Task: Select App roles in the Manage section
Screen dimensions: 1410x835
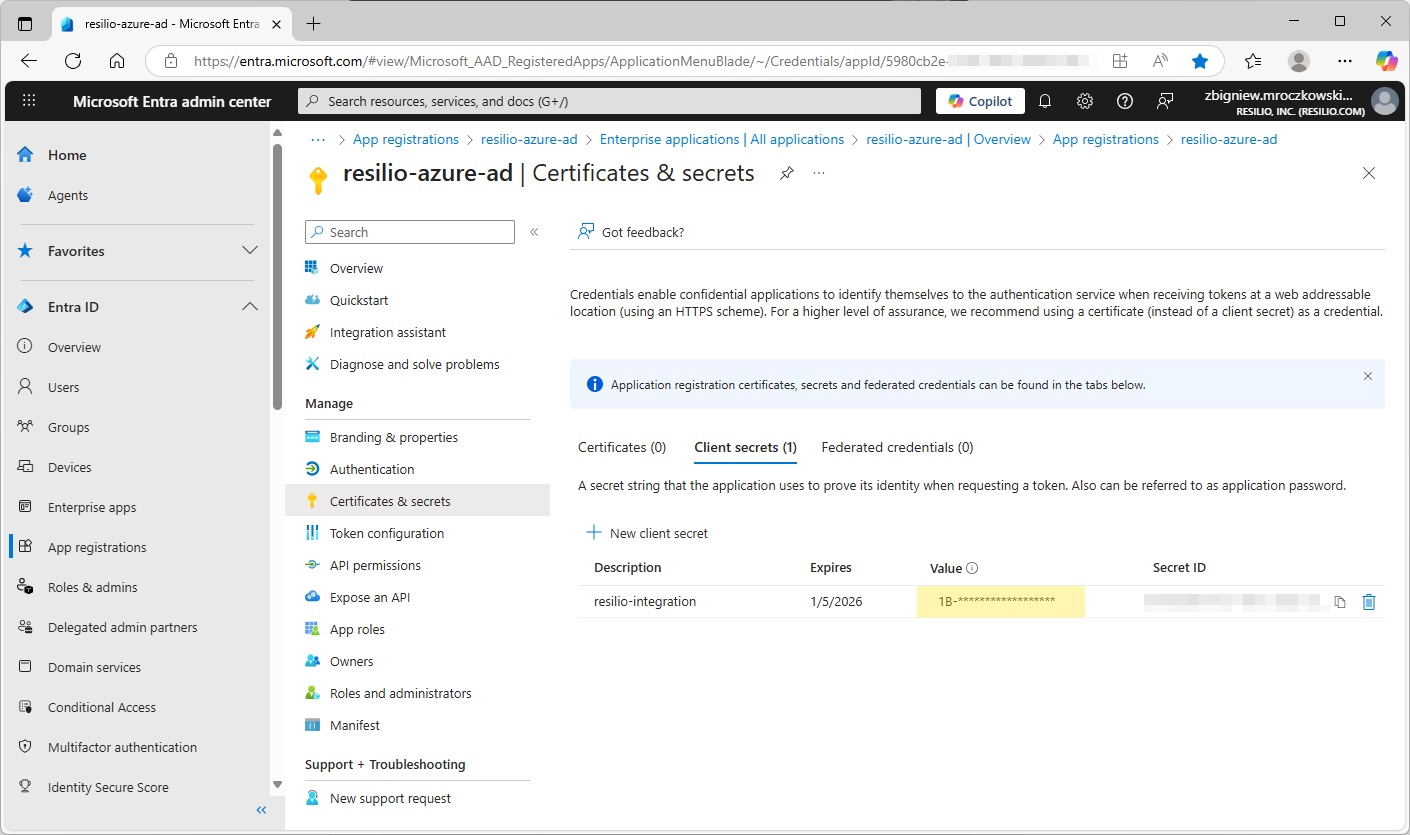Action: (357, 629)
